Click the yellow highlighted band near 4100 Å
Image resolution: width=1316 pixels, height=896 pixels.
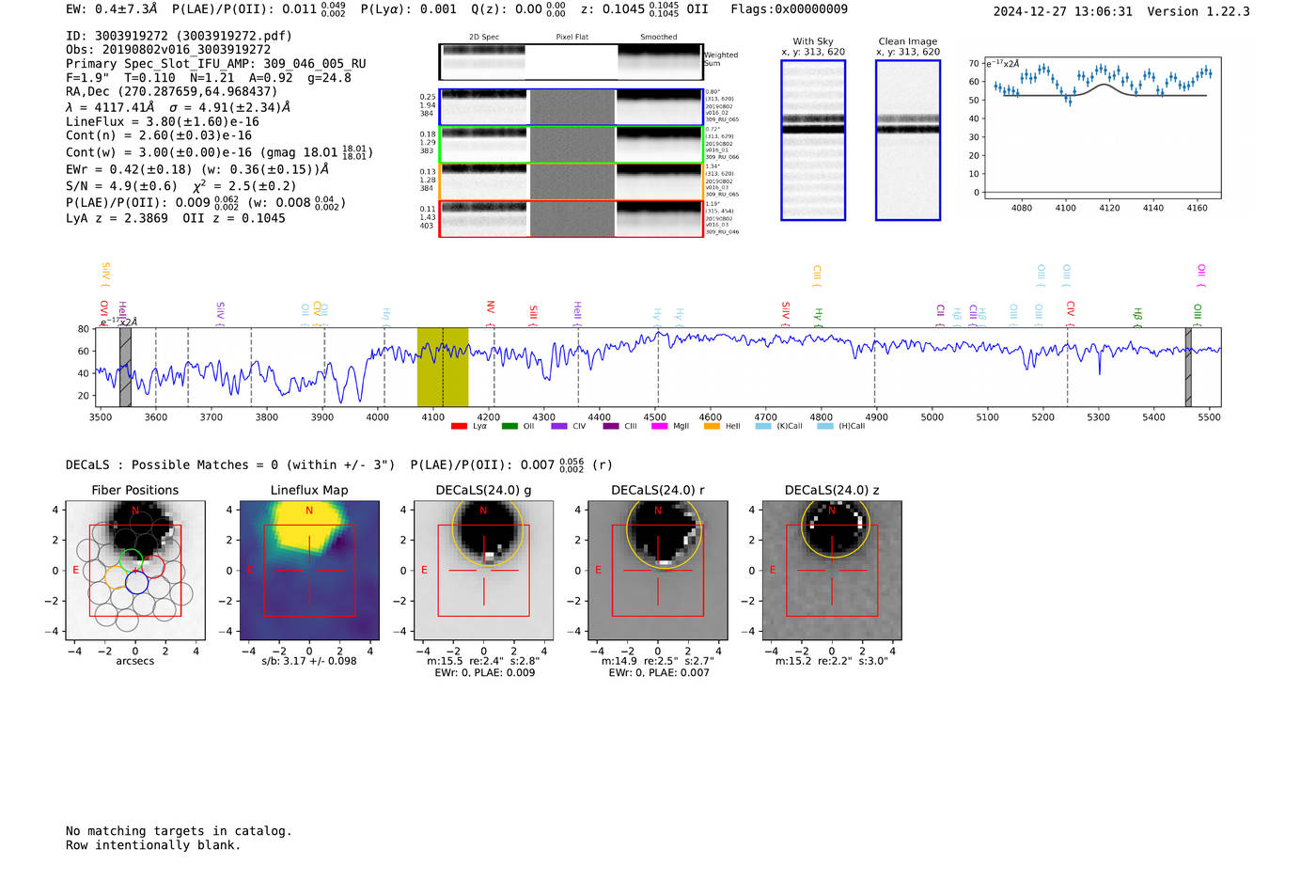pyautogui.click(x=443, y=368)
